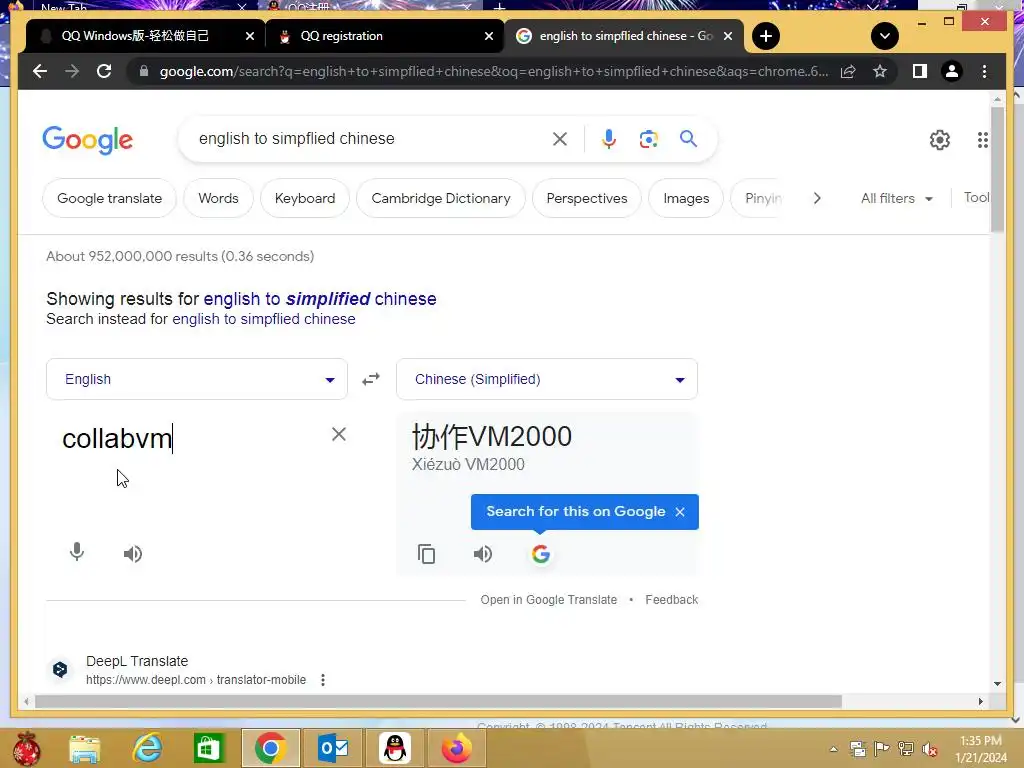Launch Internet Explorer from the taskbar
The width and height of the screenshot is (1024, 768).
tap(148, 748)
